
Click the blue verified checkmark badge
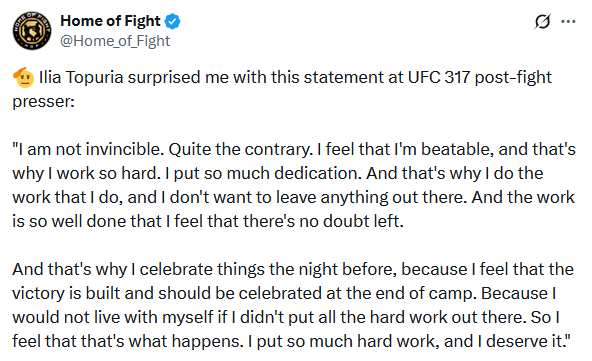pos(173,21)
